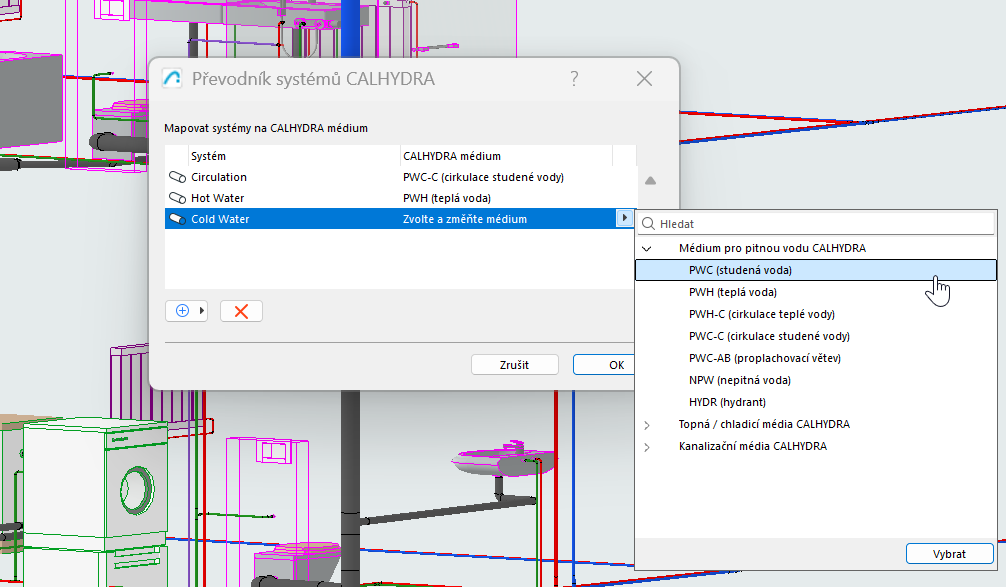Confirm the dialog with OK
The width and height of the screenshot is (1006, 587).
[604, 364]
